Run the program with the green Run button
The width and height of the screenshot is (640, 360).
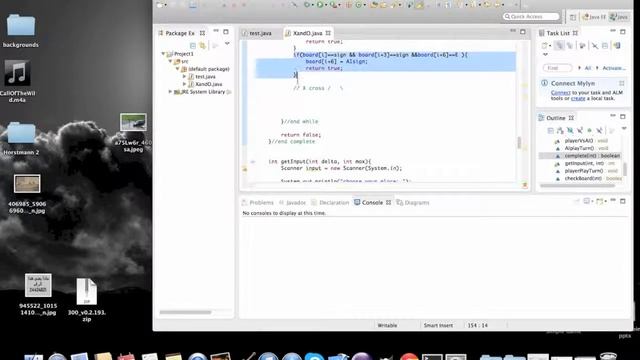point(320,5)
